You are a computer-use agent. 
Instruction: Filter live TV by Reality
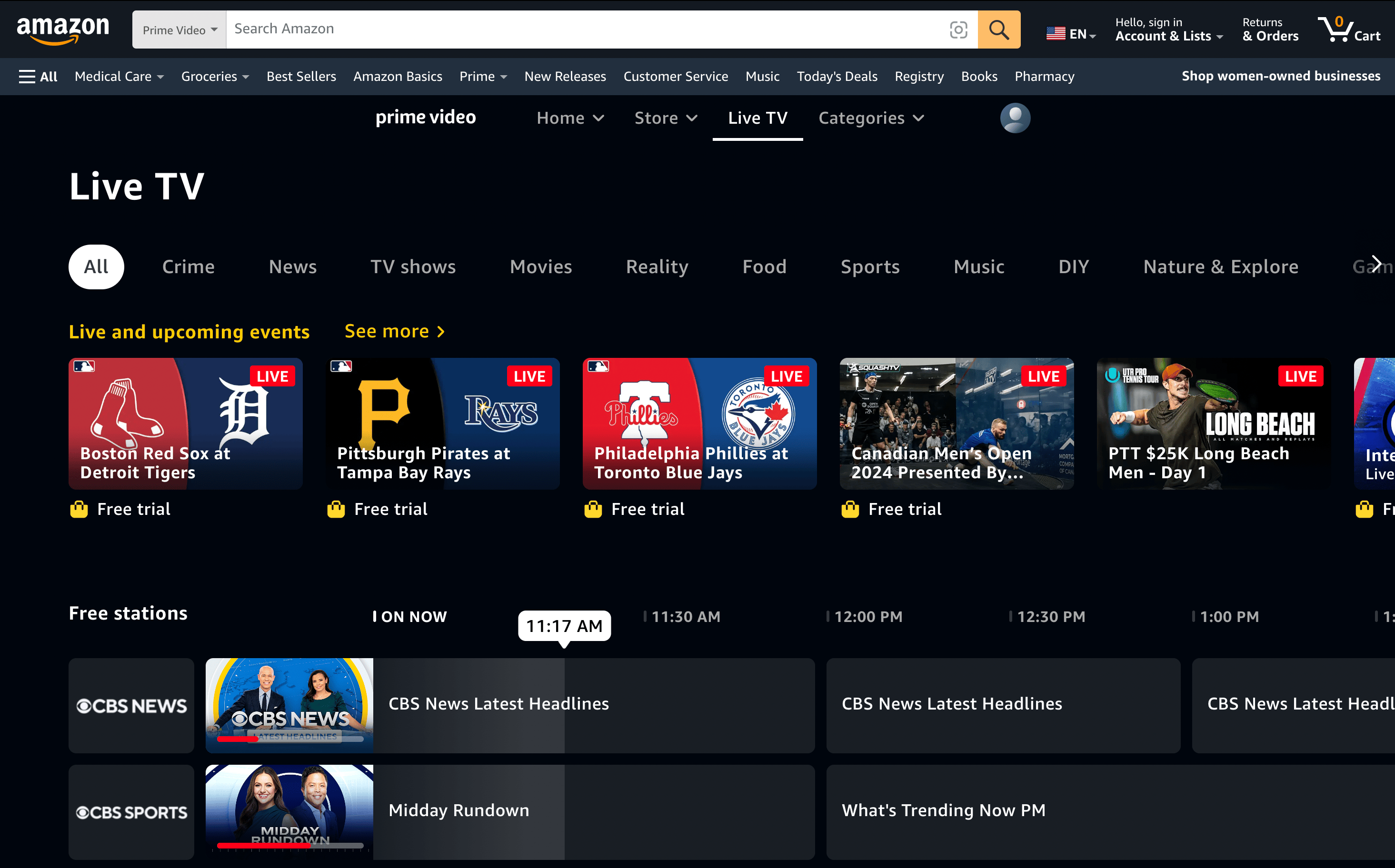coord(657,267)
